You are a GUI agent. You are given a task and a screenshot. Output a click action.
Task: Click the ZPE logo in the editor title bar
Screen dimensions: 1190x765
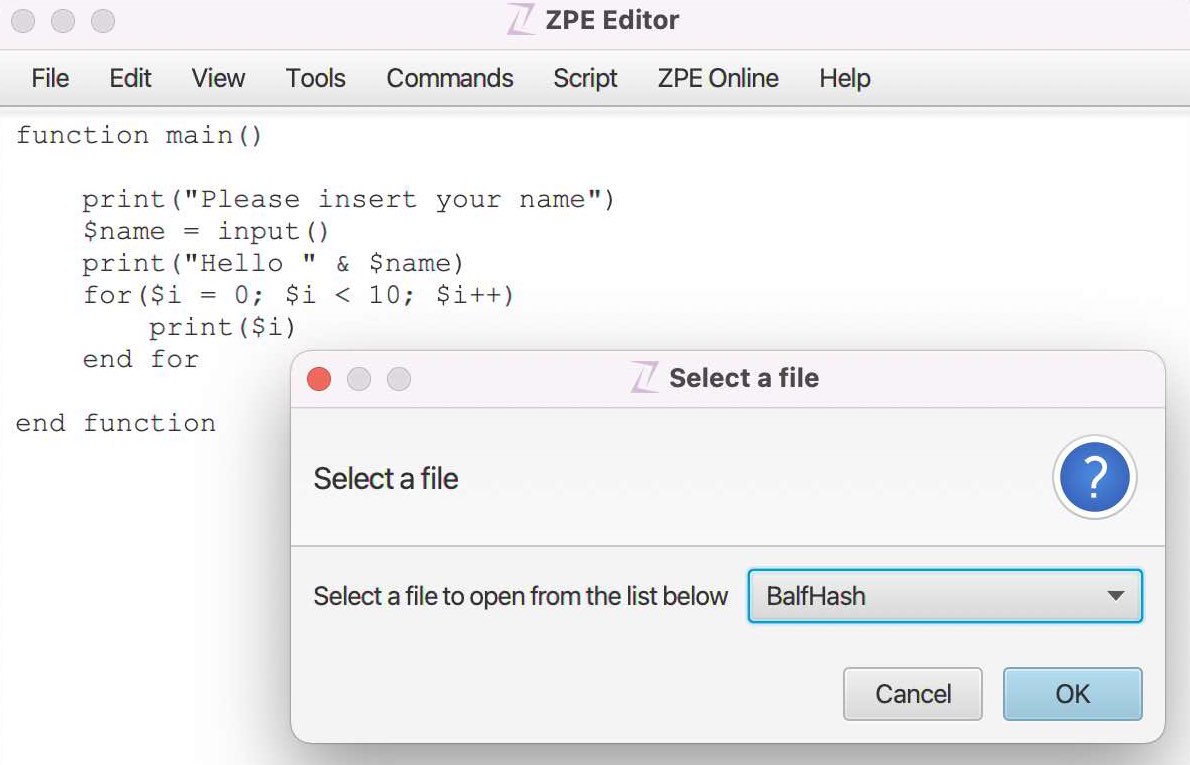click(521, 20)
